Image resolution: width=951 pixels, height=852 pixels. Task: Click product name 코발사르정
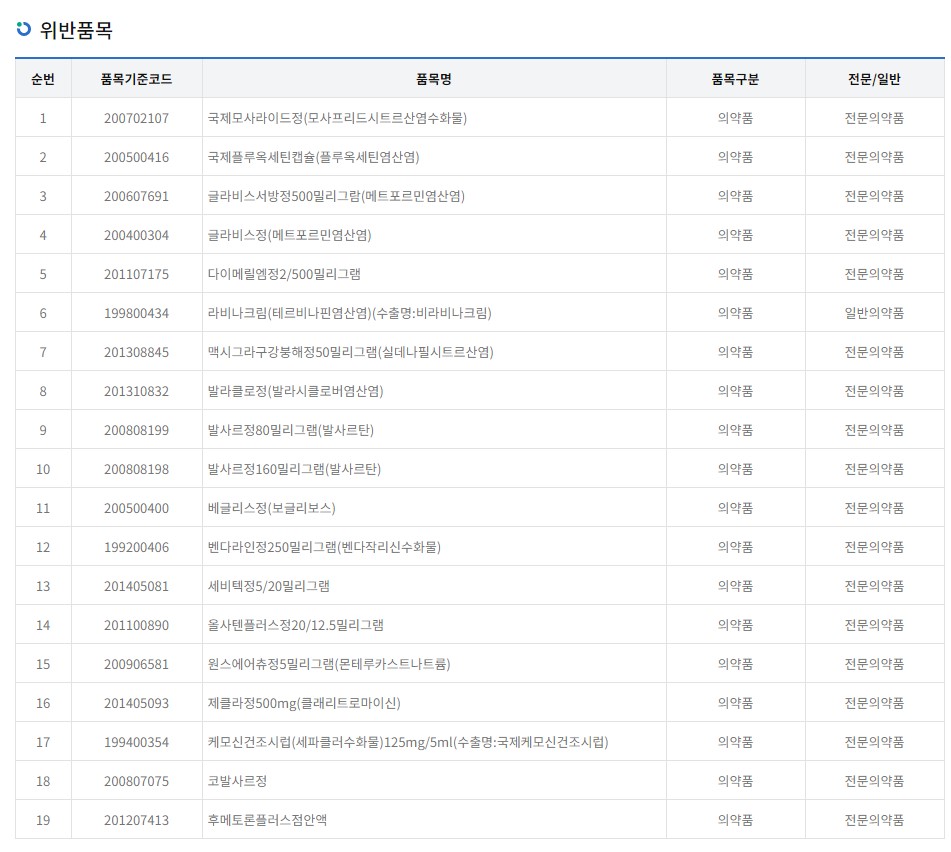click(237, 781)
